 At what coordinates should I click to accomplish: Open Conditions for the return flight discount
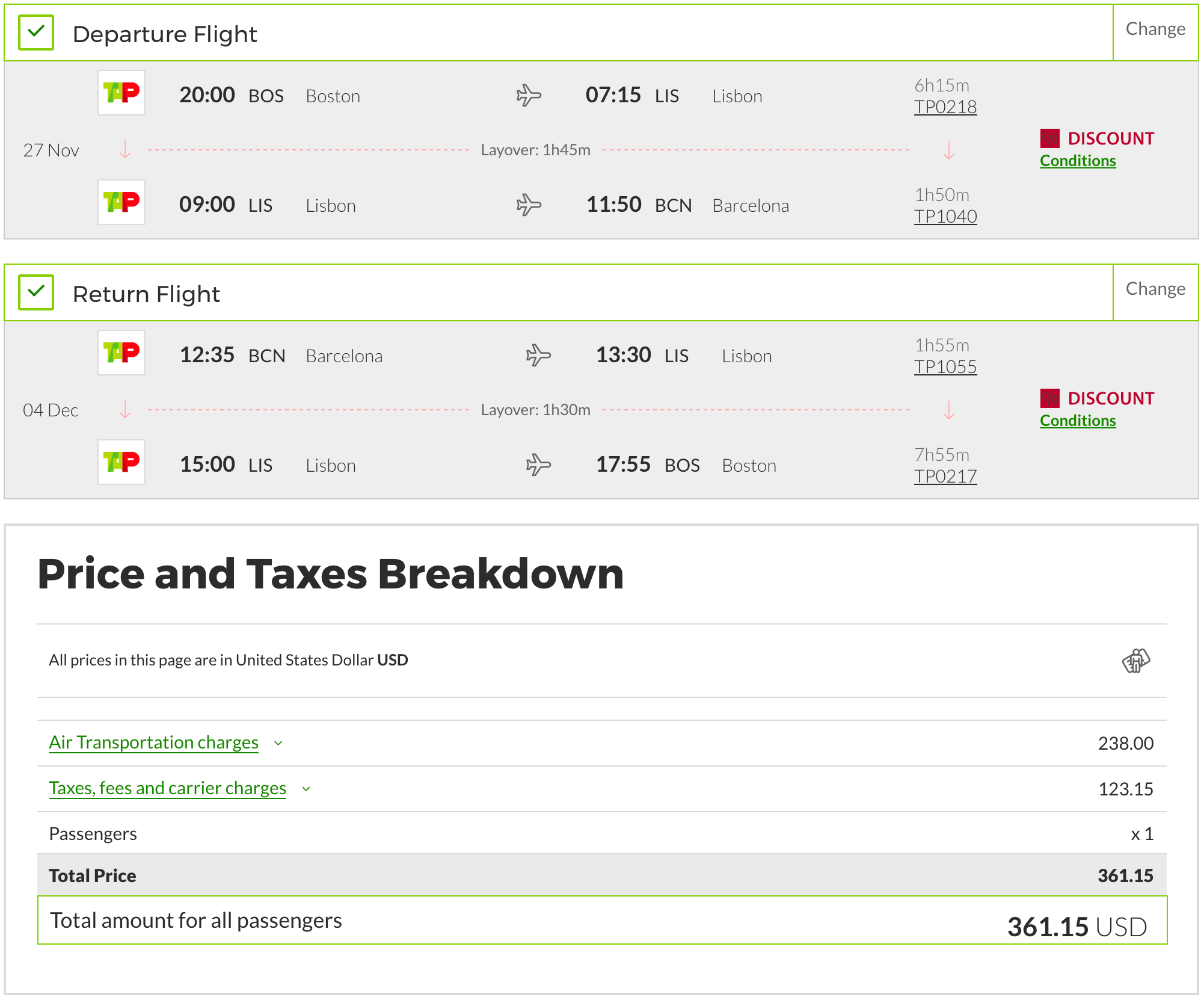click(x=1078, y=421)
